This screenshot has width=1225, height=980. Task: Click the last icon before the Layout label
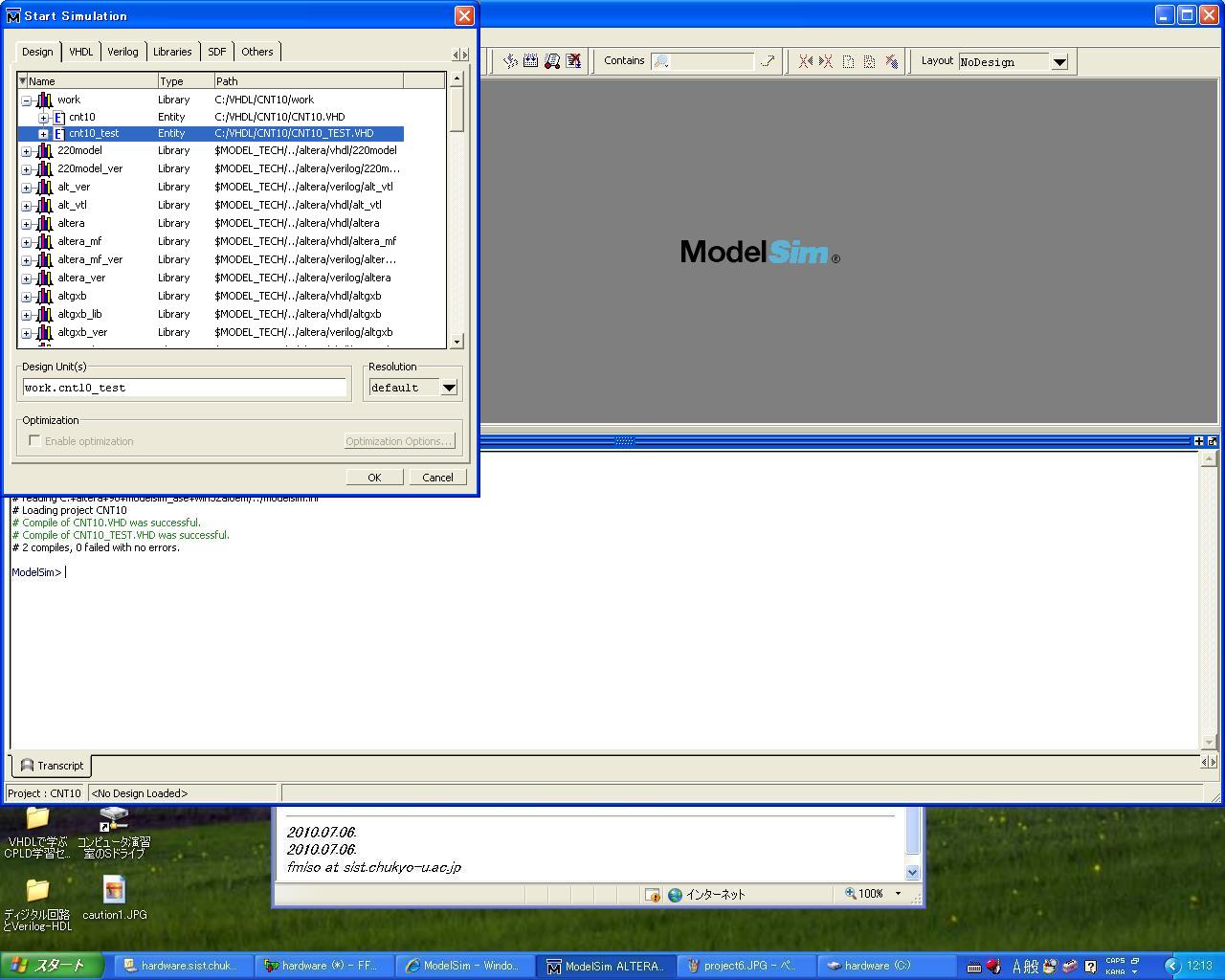(x=891, y=61)
